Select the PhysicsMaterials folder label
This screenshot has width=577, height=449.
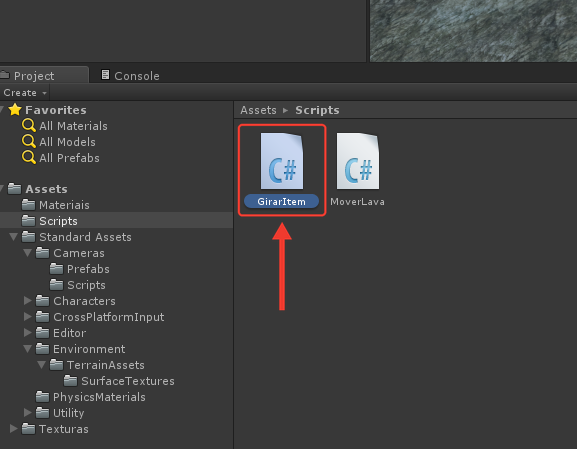[99, 397]
